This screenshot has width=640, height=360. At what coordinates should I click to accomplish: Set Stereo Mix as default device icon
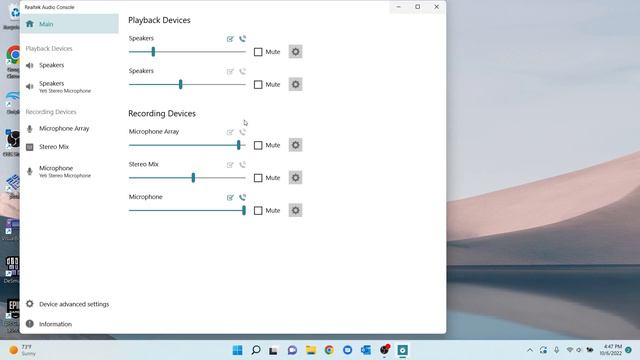point(230,165)
